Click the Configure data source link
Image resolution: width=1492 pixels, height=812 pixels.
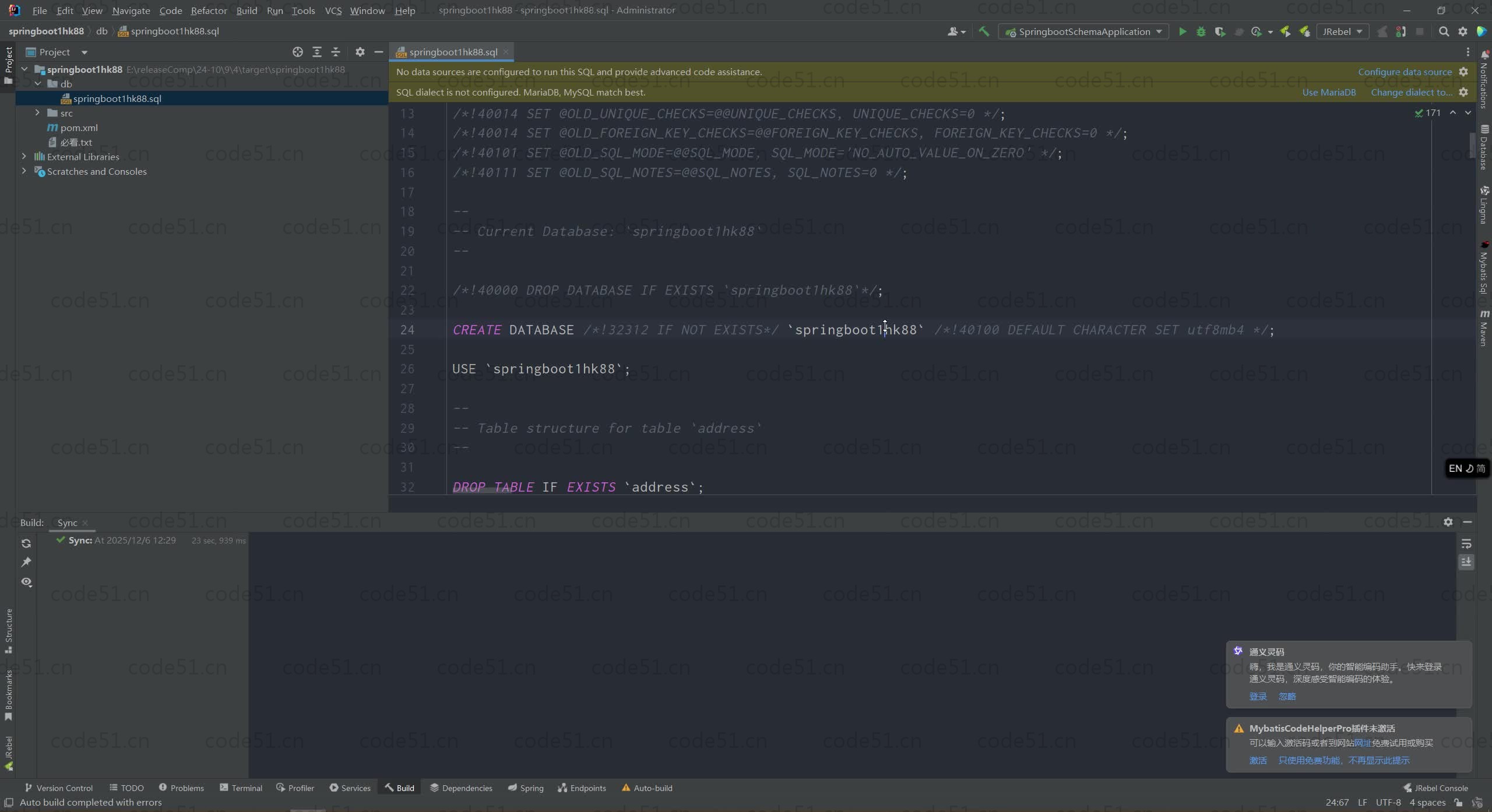point(1405,72)
